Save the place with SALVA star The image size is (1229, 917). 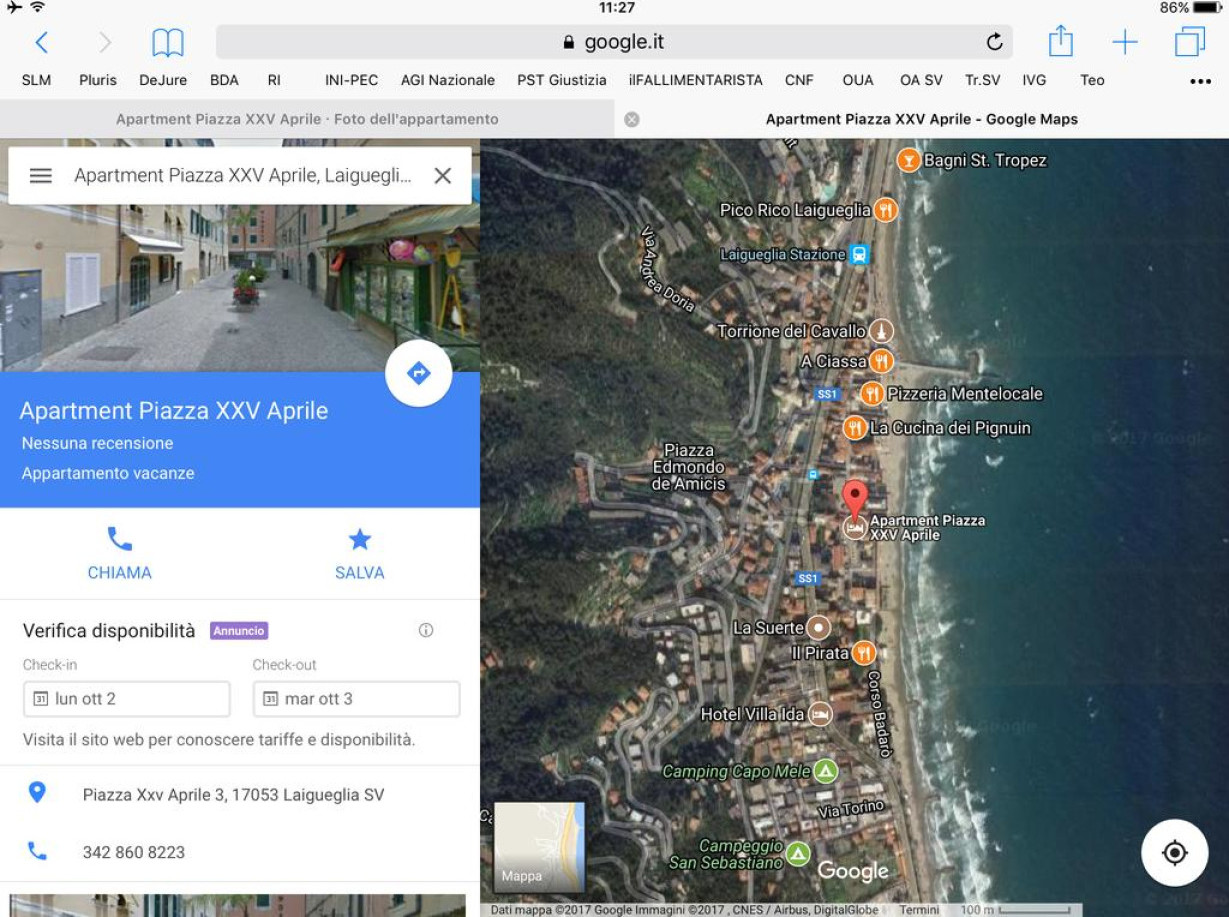point(359,553)
